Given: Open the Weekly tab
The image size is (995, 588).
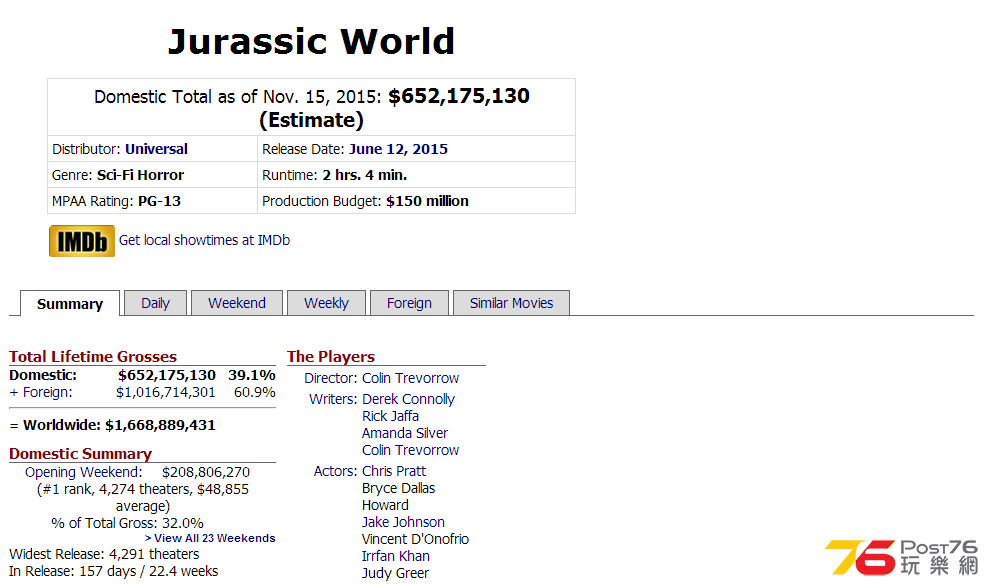Looking at the screenshot, I should tap(326, 303).
